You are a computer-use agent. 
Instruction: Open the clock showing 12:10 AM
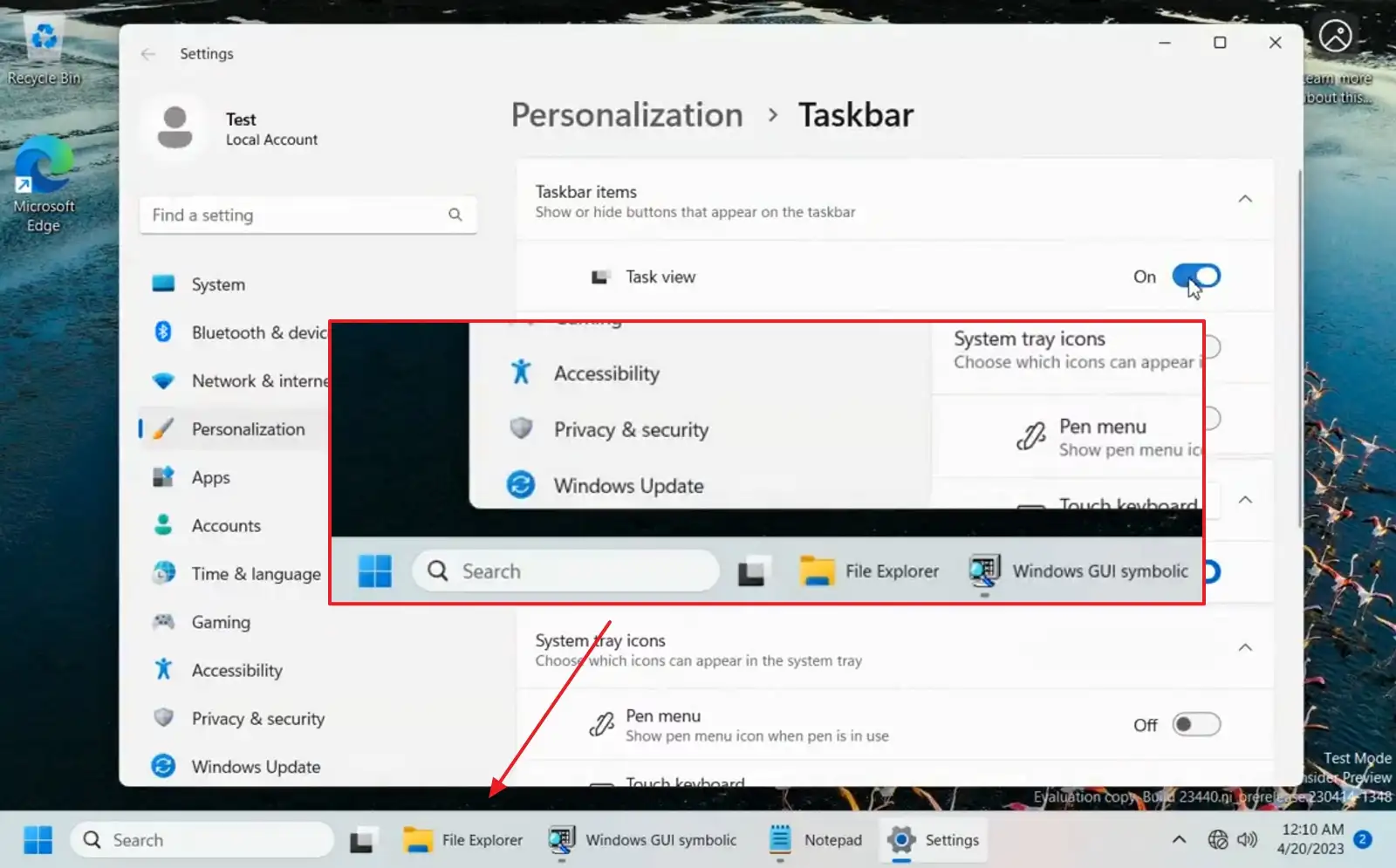[x=1310, y=839]
